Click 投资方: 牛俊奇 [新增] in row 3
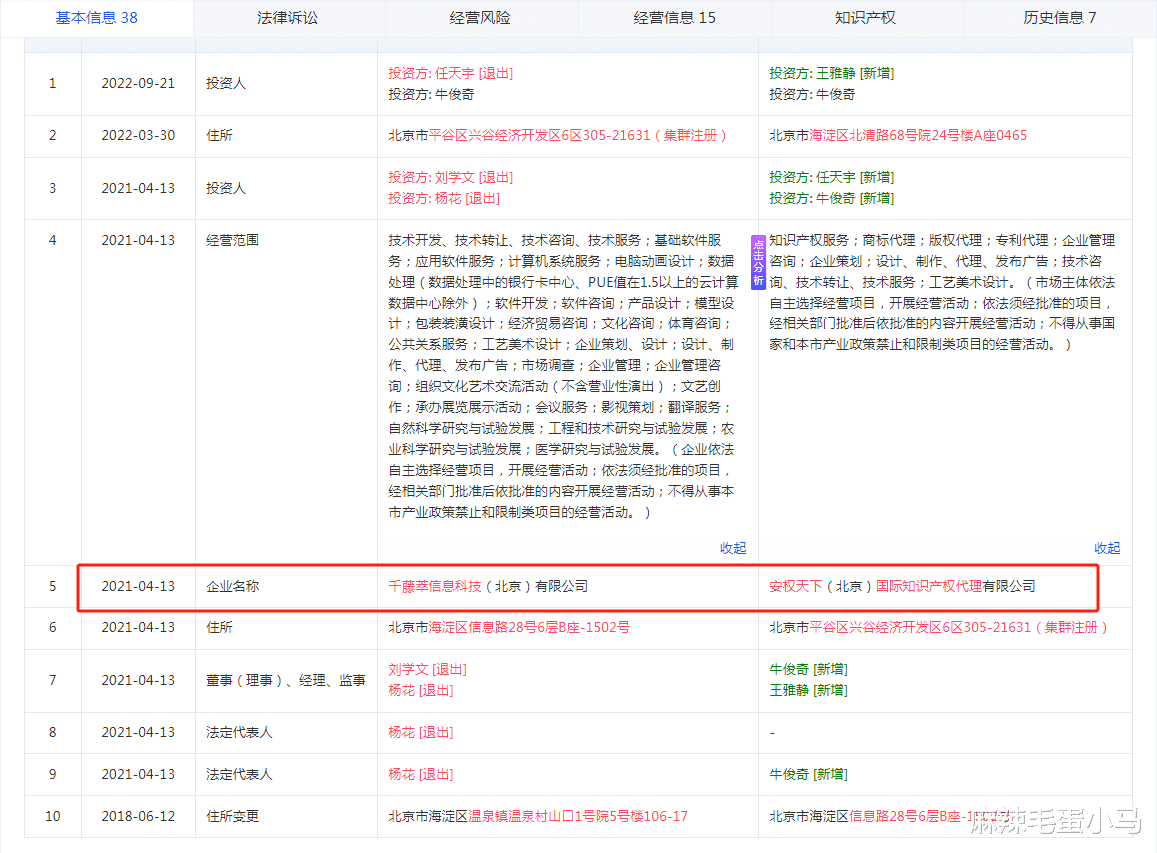Viewport: 1157px width, 853px height. pos(832,198)
